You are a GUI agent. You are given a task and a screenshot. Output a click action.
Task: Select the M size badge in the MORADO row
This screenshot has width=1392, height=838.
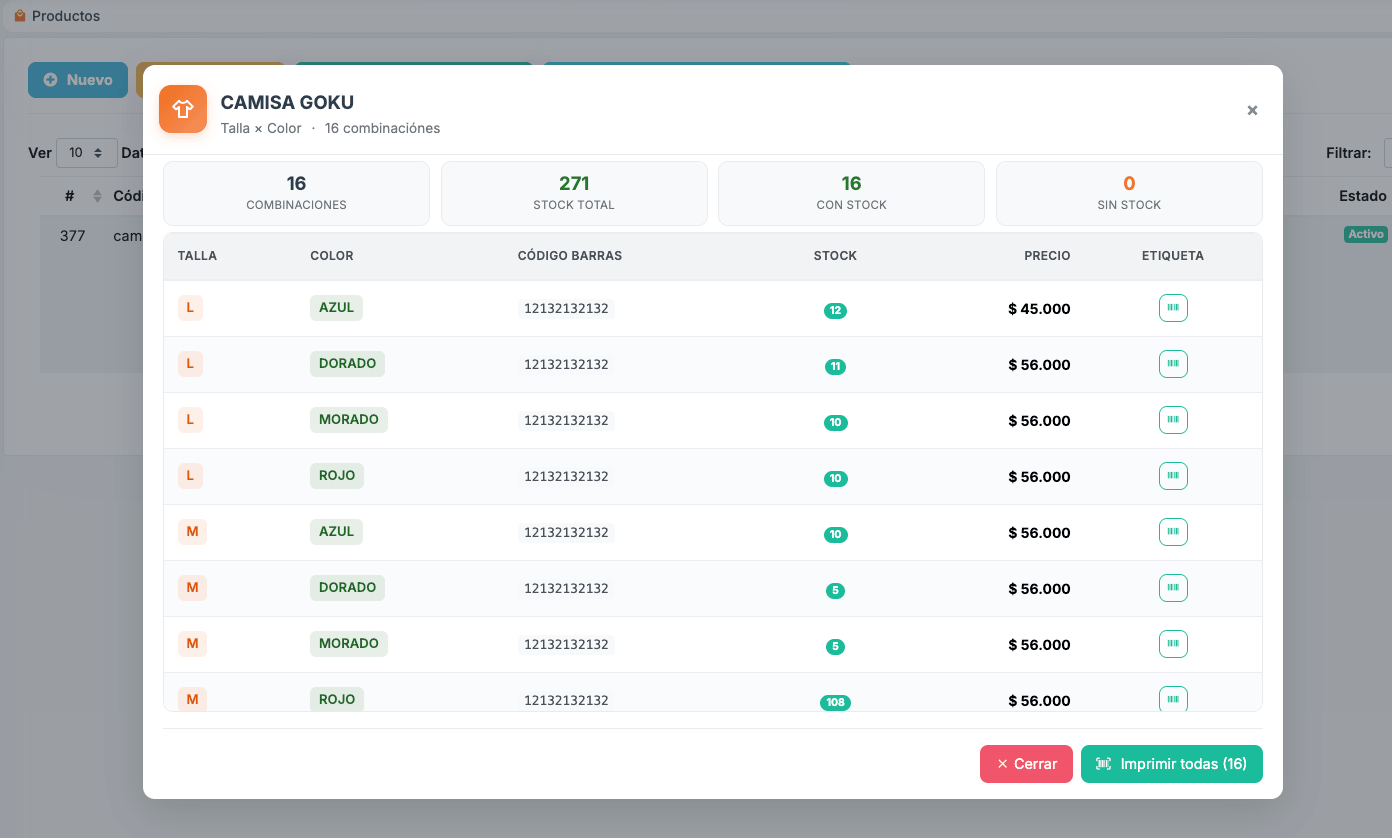pos(192,644)
